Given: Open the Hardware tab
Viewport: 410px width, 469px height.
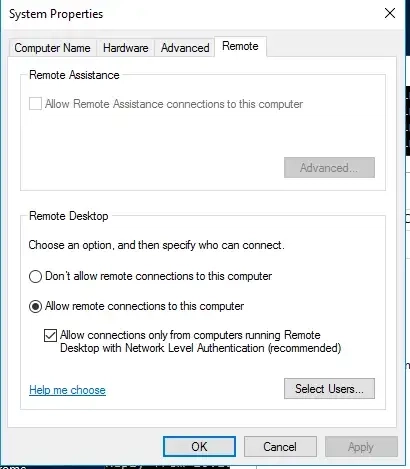Looking at the screenshot, I should pos(126,48).
